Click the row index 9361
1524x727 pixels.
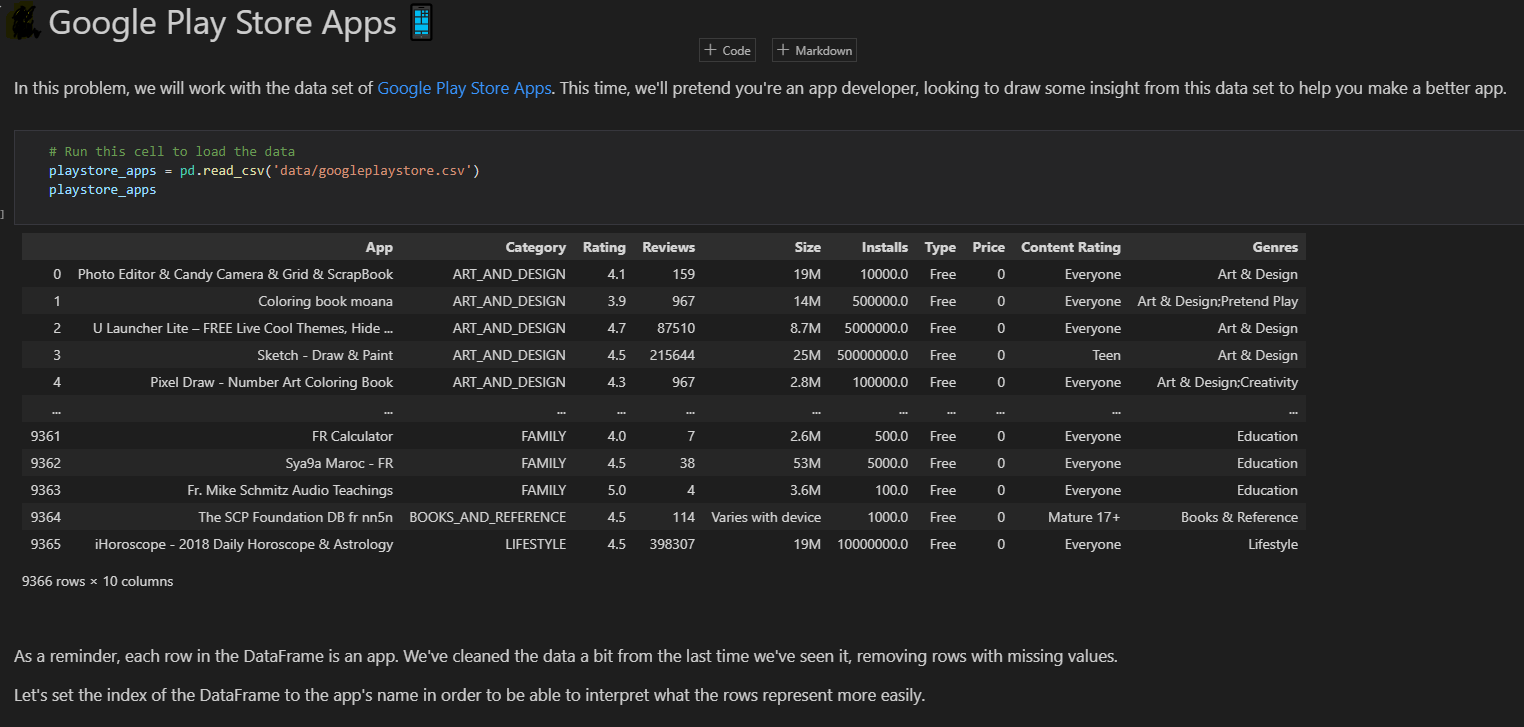(46, 436)
